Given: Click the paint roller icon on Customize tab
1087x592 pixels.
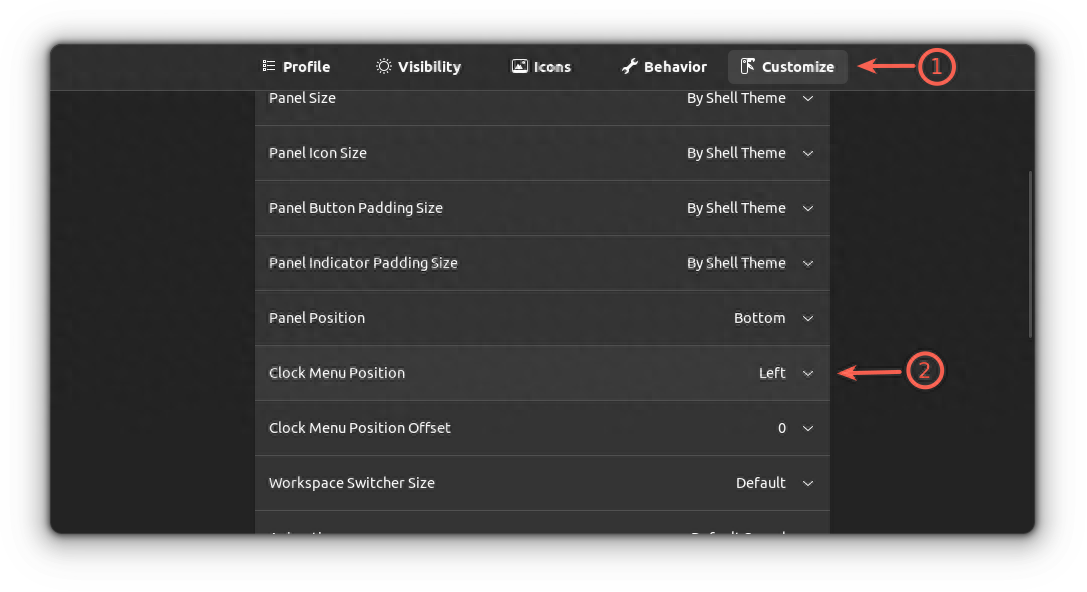Looking at the screenshot, I should 746,66.
